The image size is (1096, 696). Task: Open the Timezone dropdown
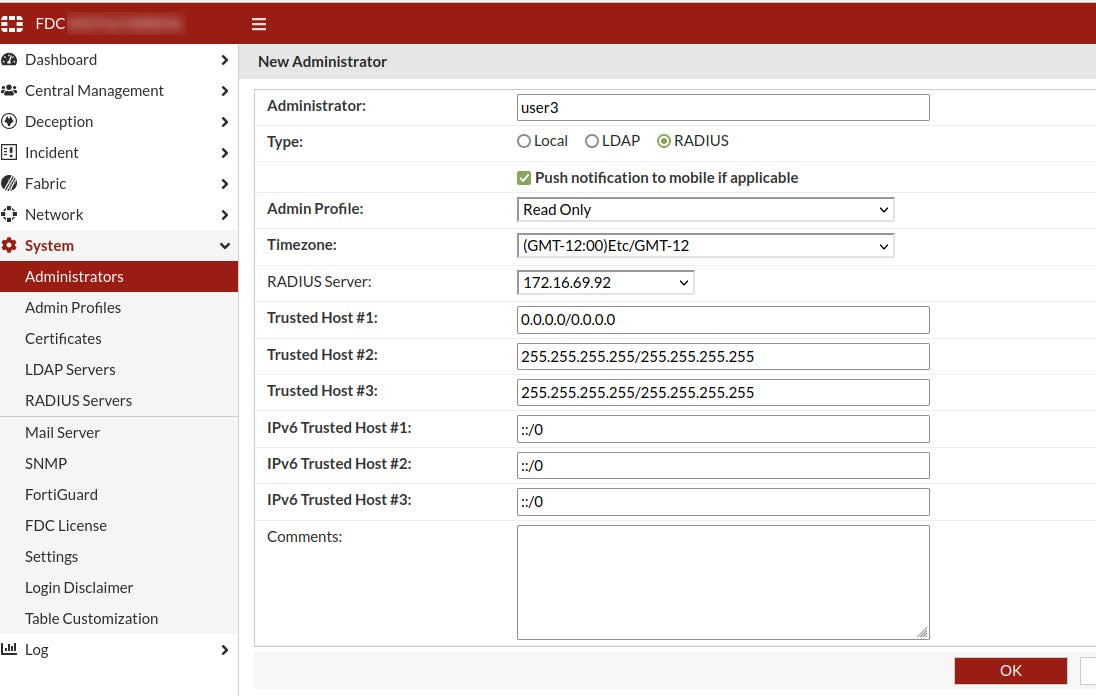(705, 246)
